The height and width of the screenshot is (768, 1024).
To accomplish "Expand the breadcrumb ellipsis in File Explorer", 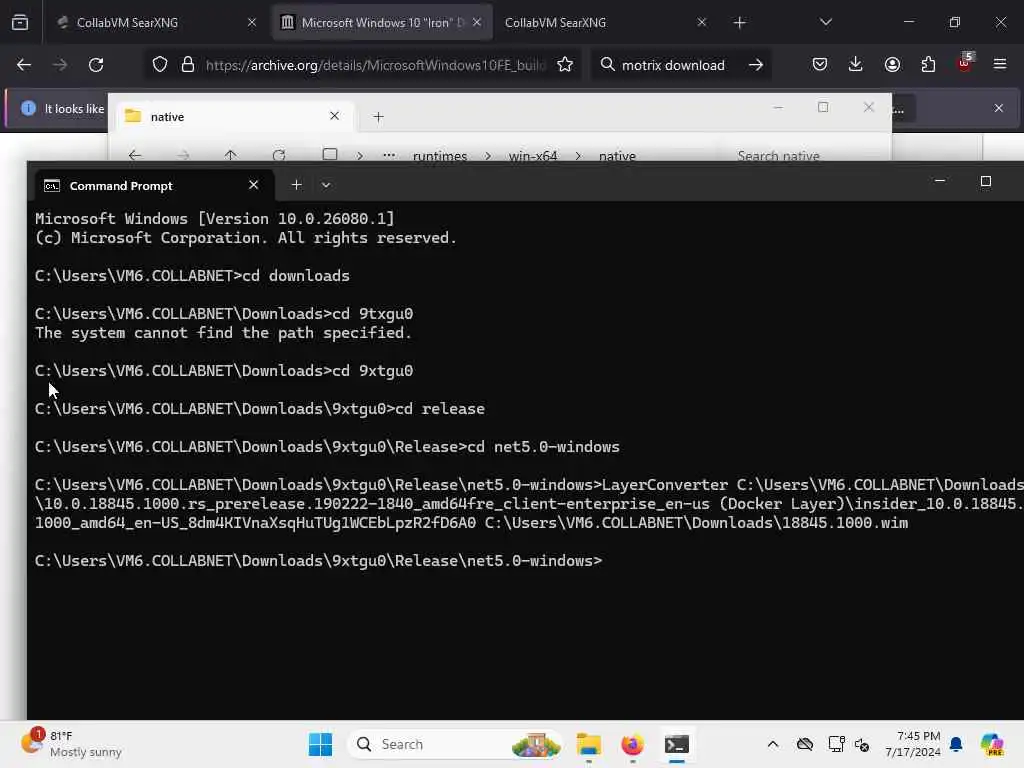I will pos(389,155).
